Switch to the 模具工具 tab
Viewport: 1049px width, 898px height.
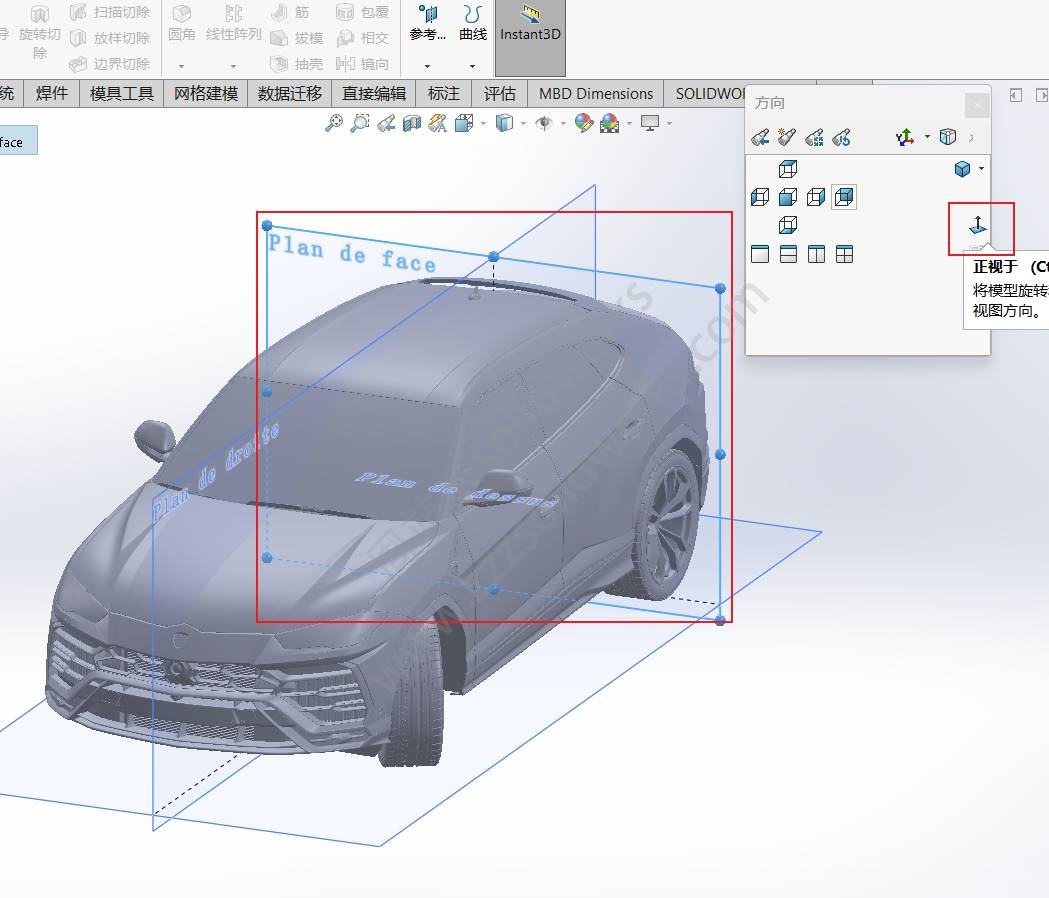(x=121, y=94)
